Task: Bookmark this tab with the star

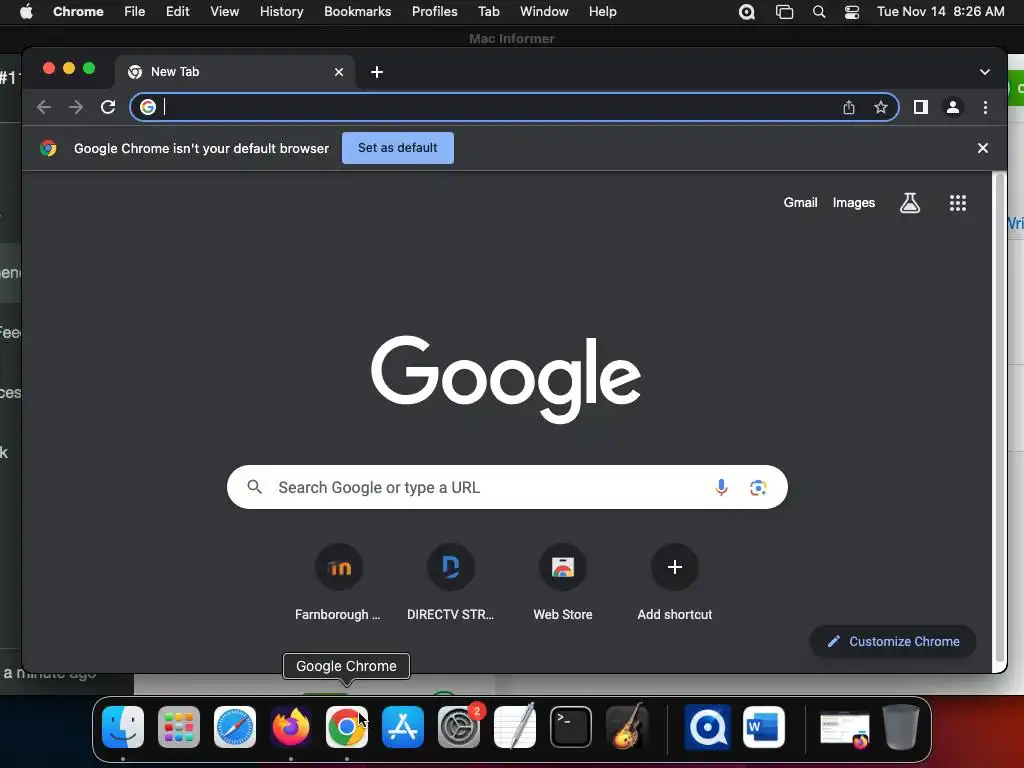Action: point(880,107)
